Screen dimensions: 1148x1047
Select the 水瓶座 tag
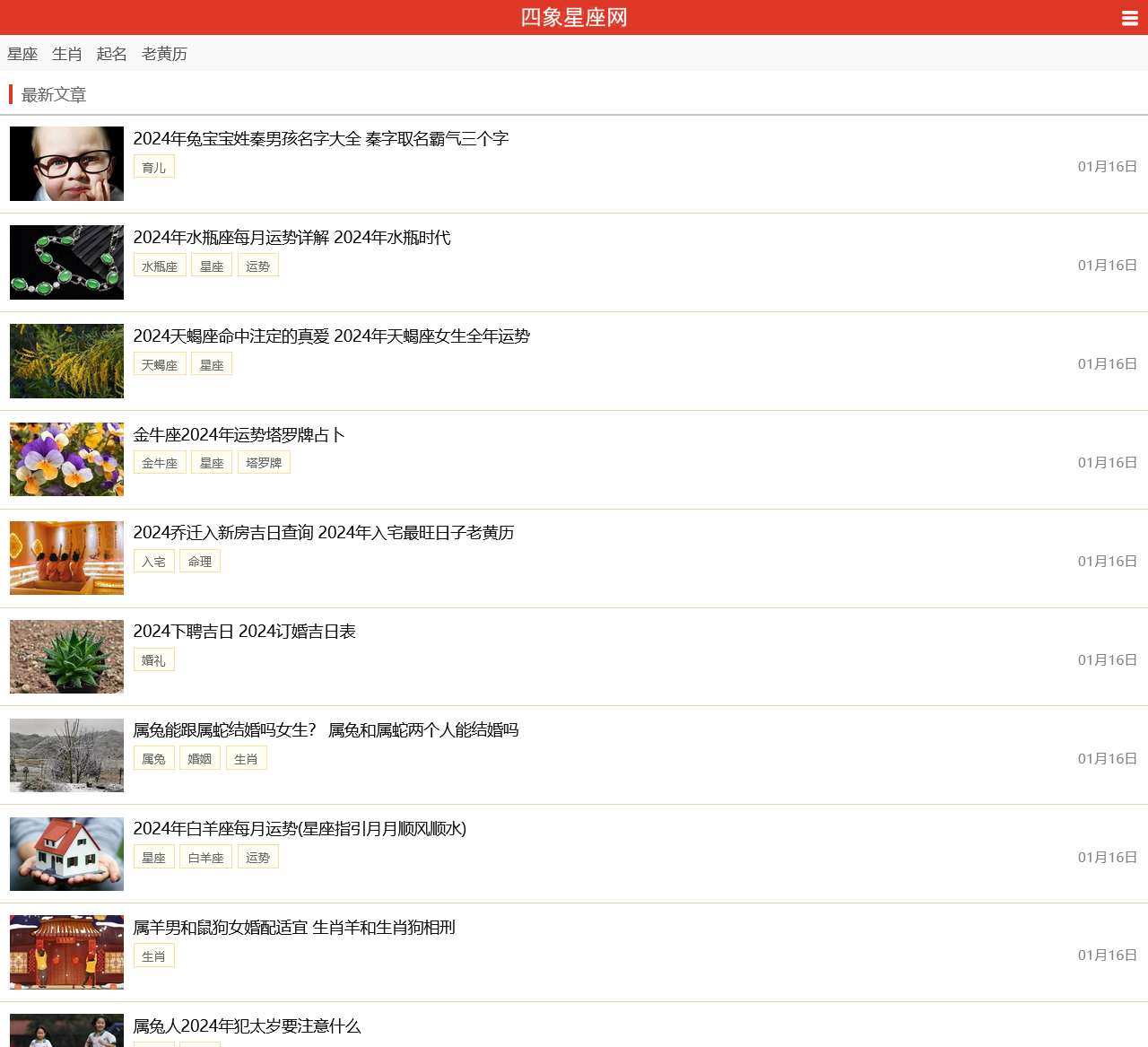click(x=160, y=266)
